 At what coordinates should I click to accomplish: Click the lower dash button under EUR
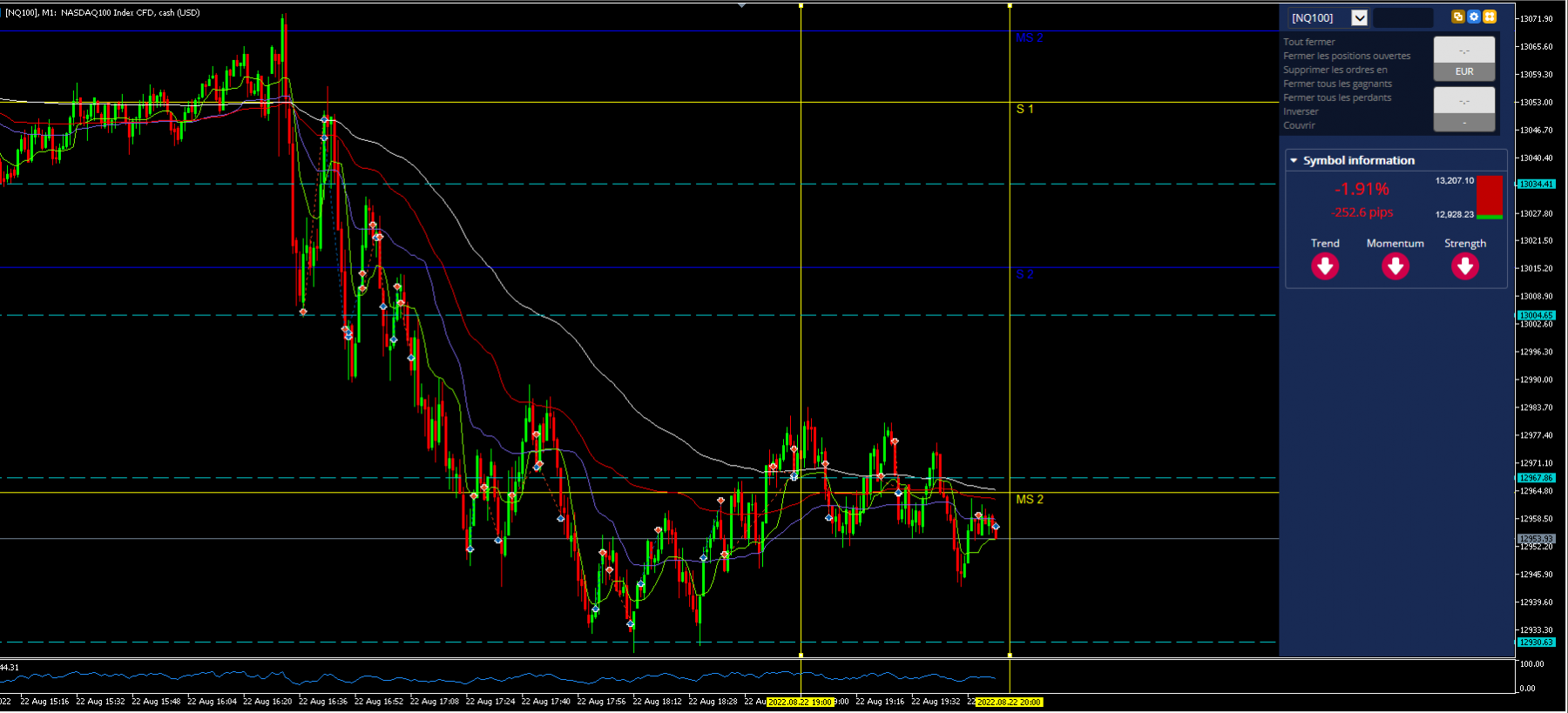click(1464, 123)
